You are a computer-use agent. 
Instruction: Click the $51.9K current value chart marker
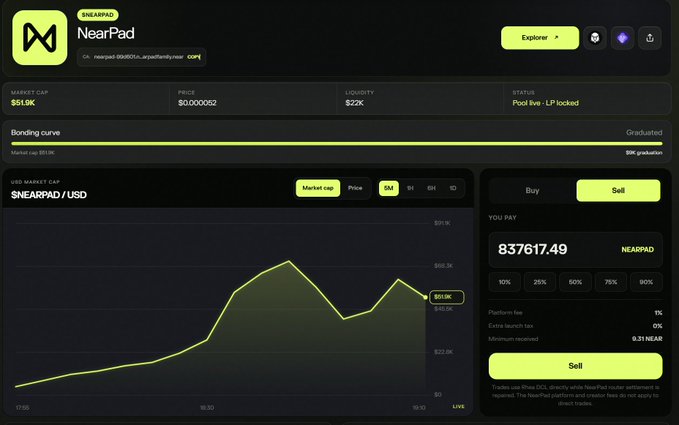coord(446,297)
